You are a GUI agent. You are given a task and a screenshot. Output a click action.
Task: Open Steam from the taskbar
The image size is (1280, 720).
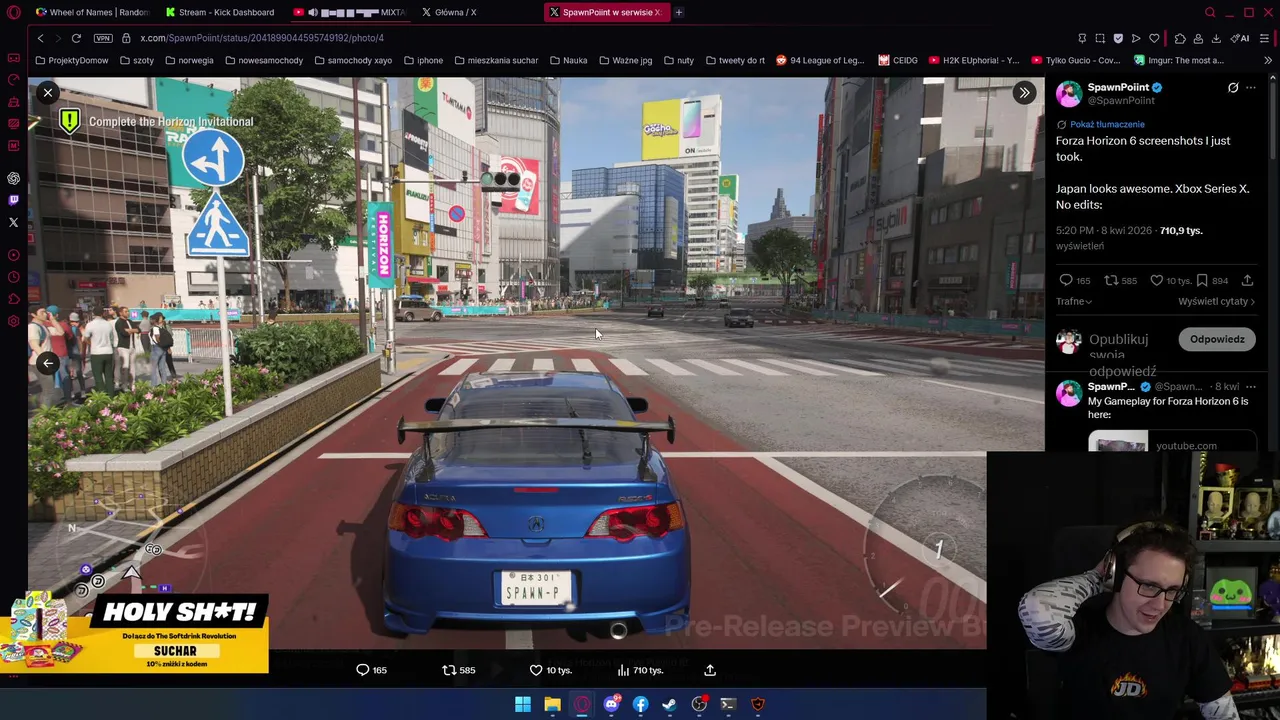pos(669,704)
